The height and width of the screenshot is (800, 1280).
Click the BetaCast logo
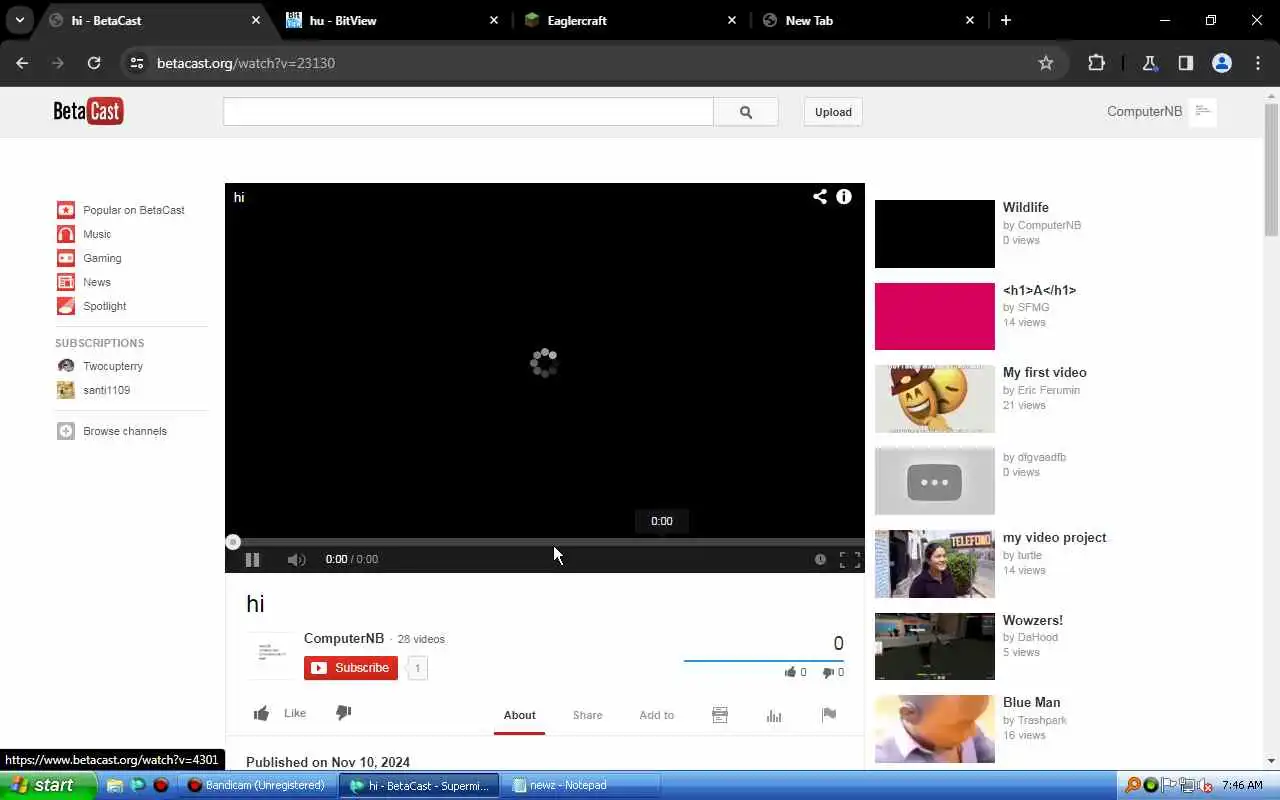click(88, 111)
